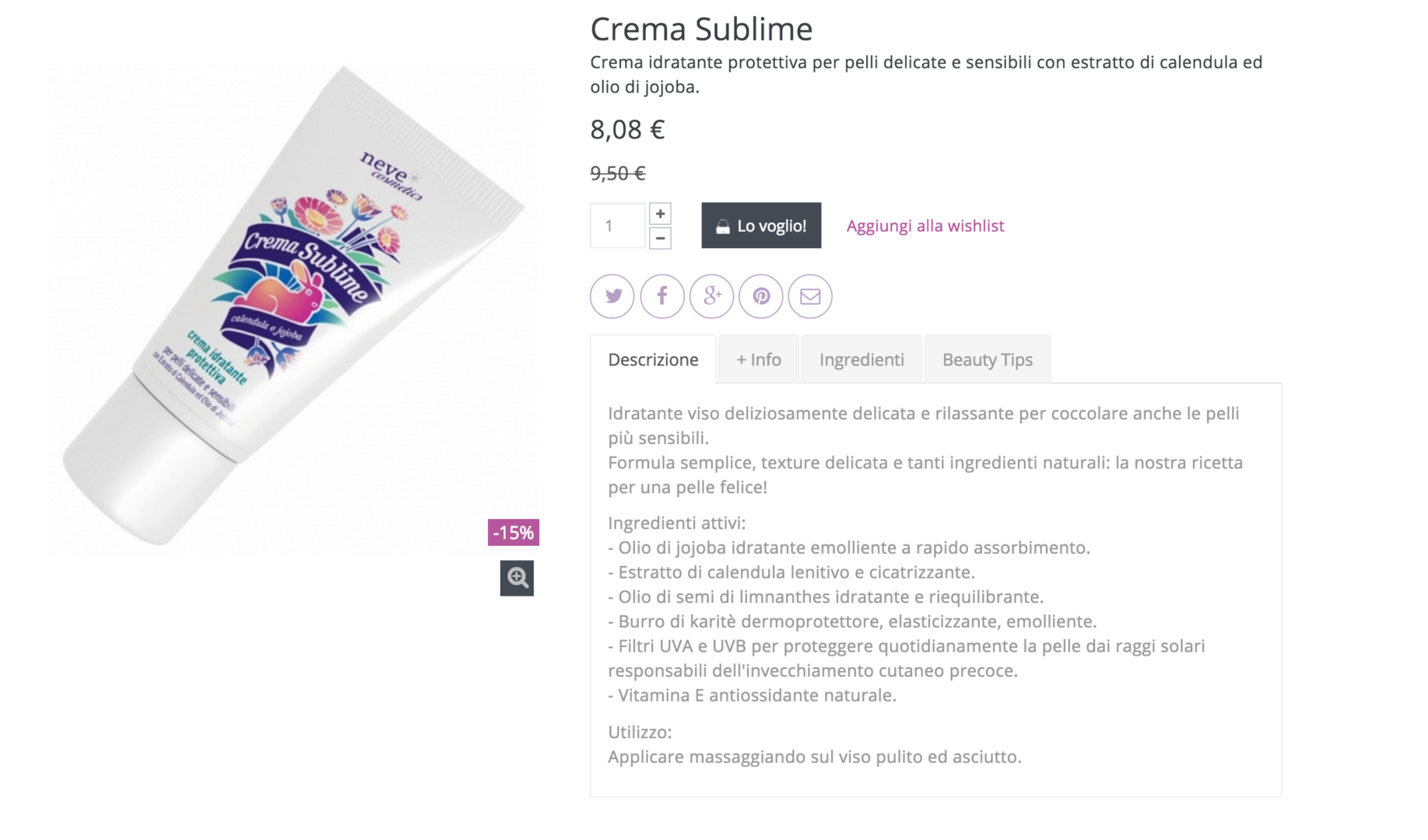This screenshot has width=1428, height=840.
Task: Click "Aggiungi alla wishlist" link
Action: coord(925,226)
